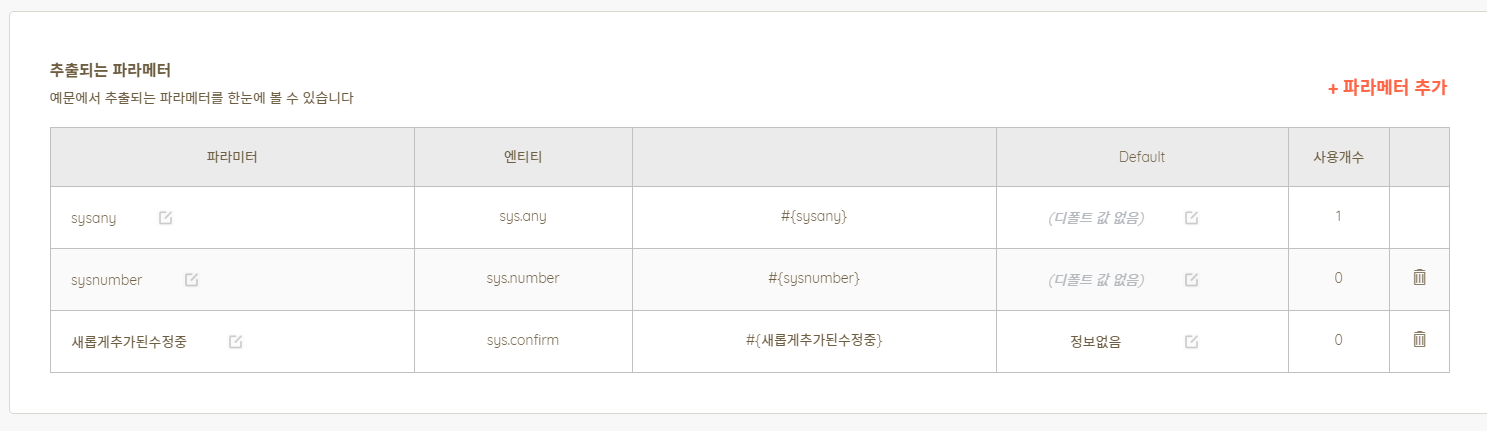
Task: Delete the sysnumber parameter row
Action: click(1419, 278)
